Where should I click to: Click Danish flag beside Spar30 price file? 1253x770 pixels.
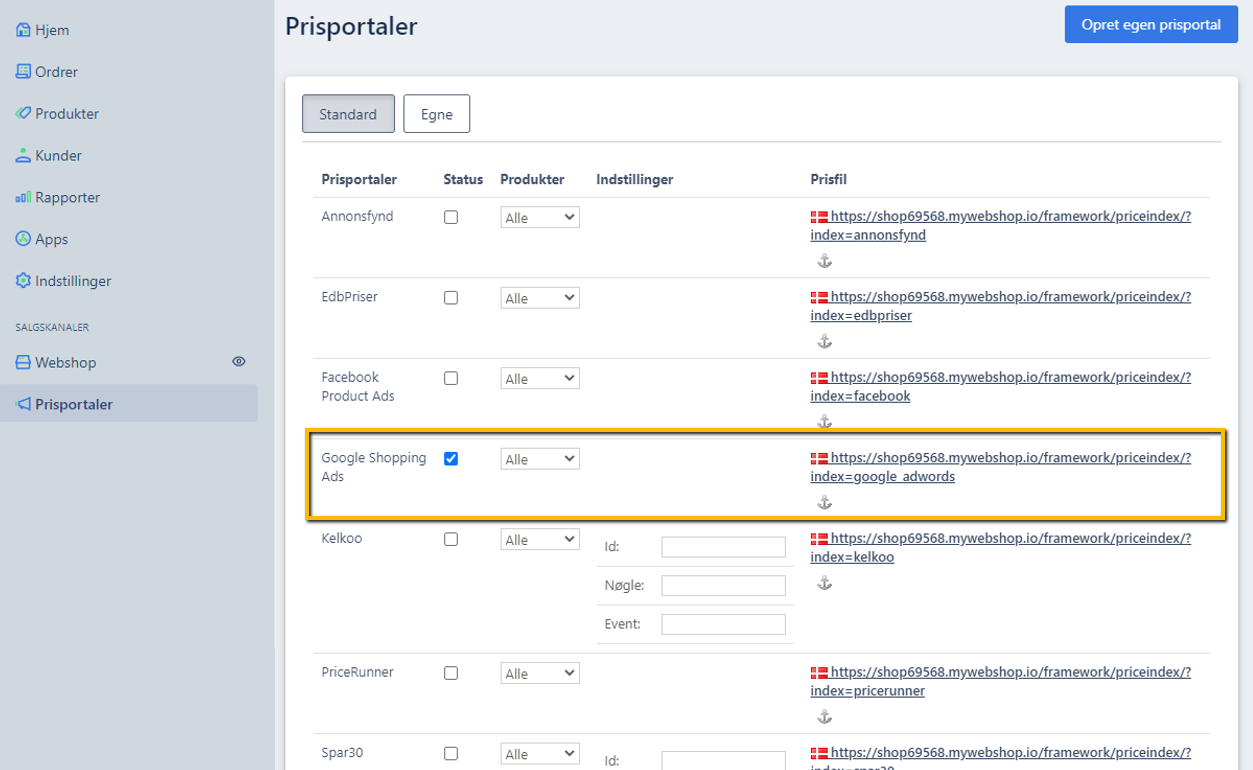[819, 753]
